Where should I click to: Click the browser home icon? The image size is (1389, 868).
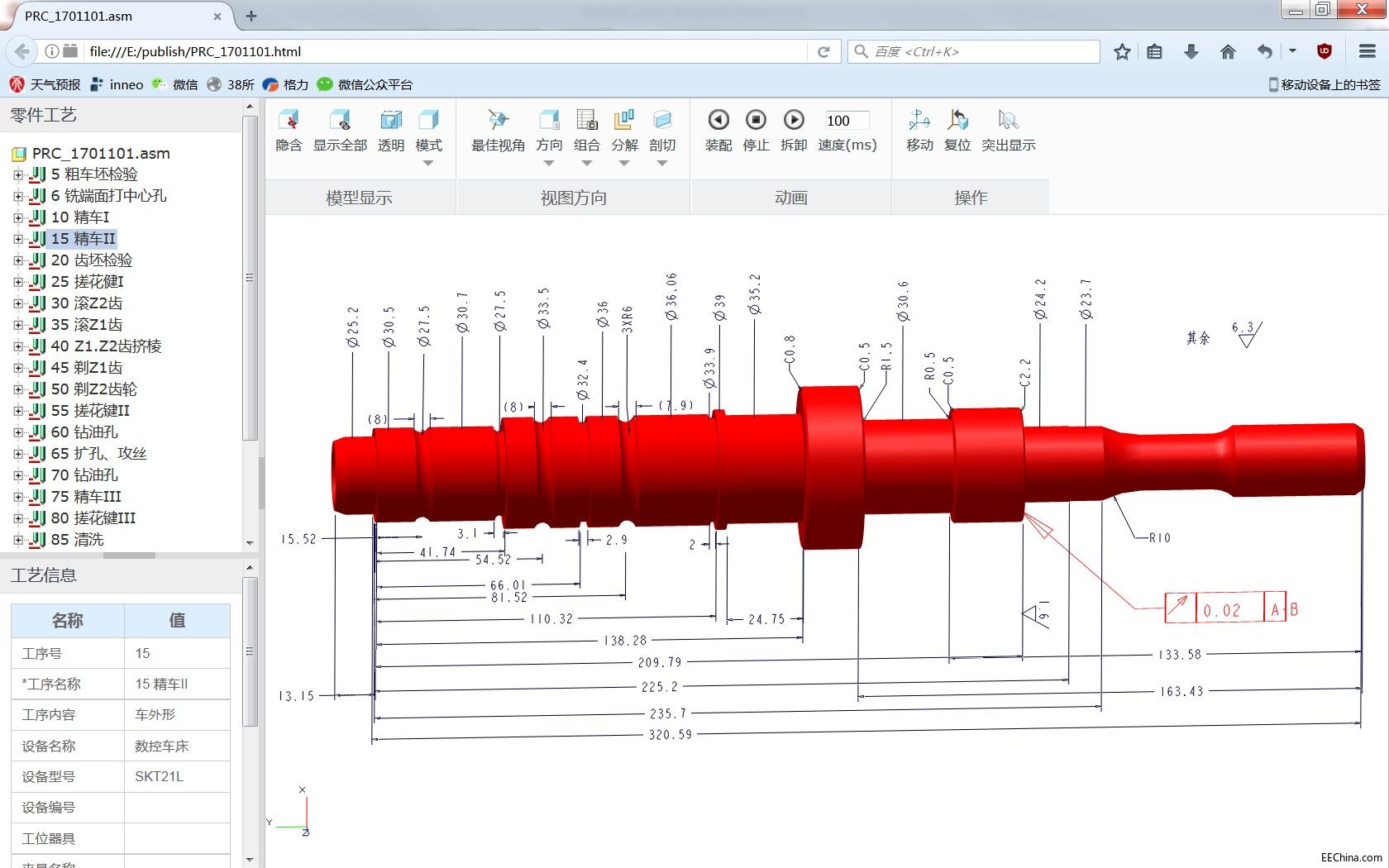pos(1228,52)
